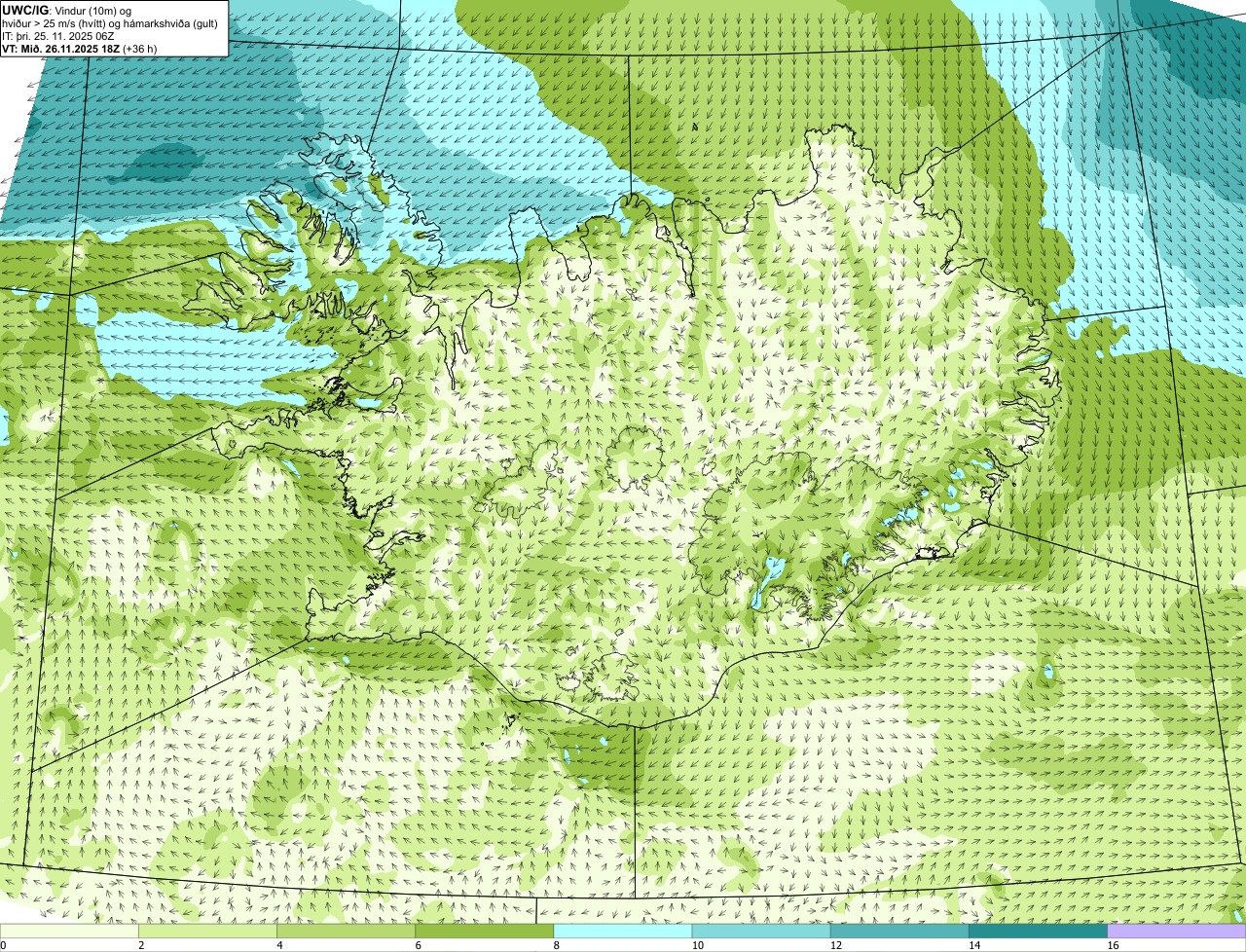1246x952 pixels.
Task: Click the 6–8 m/s green legend segment
Action: (485, 932)
